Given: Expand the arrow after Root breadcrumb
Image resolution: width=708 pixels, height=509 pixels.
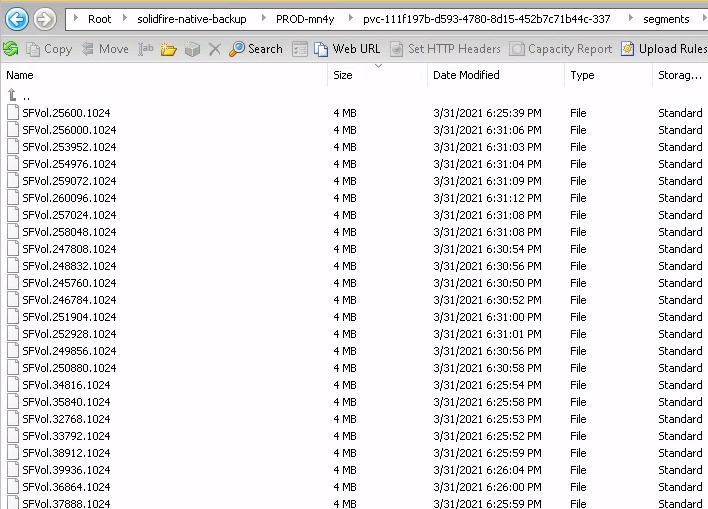Looking at the screenshot, I should [x=125, y=19].
